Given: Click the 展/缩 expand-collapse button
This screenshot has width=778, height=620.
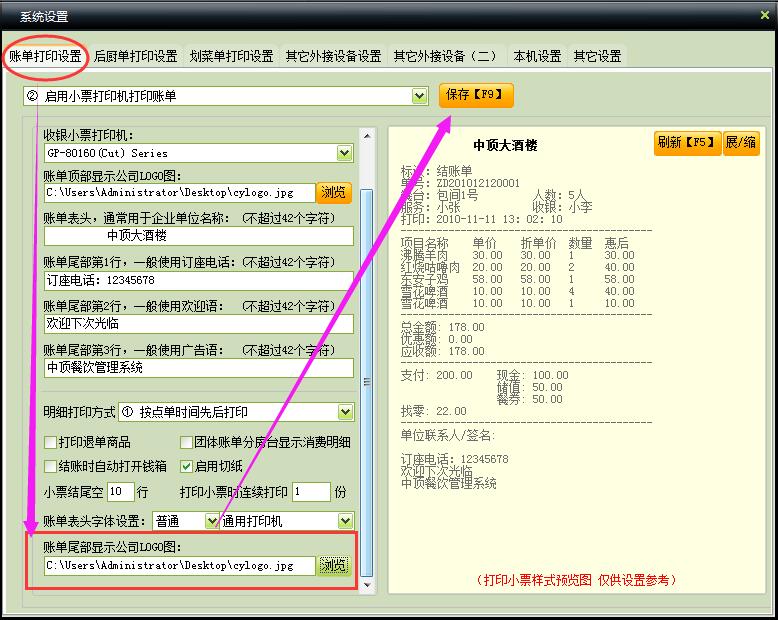Looking at the screenshot, I should click(x=741, y=143).
